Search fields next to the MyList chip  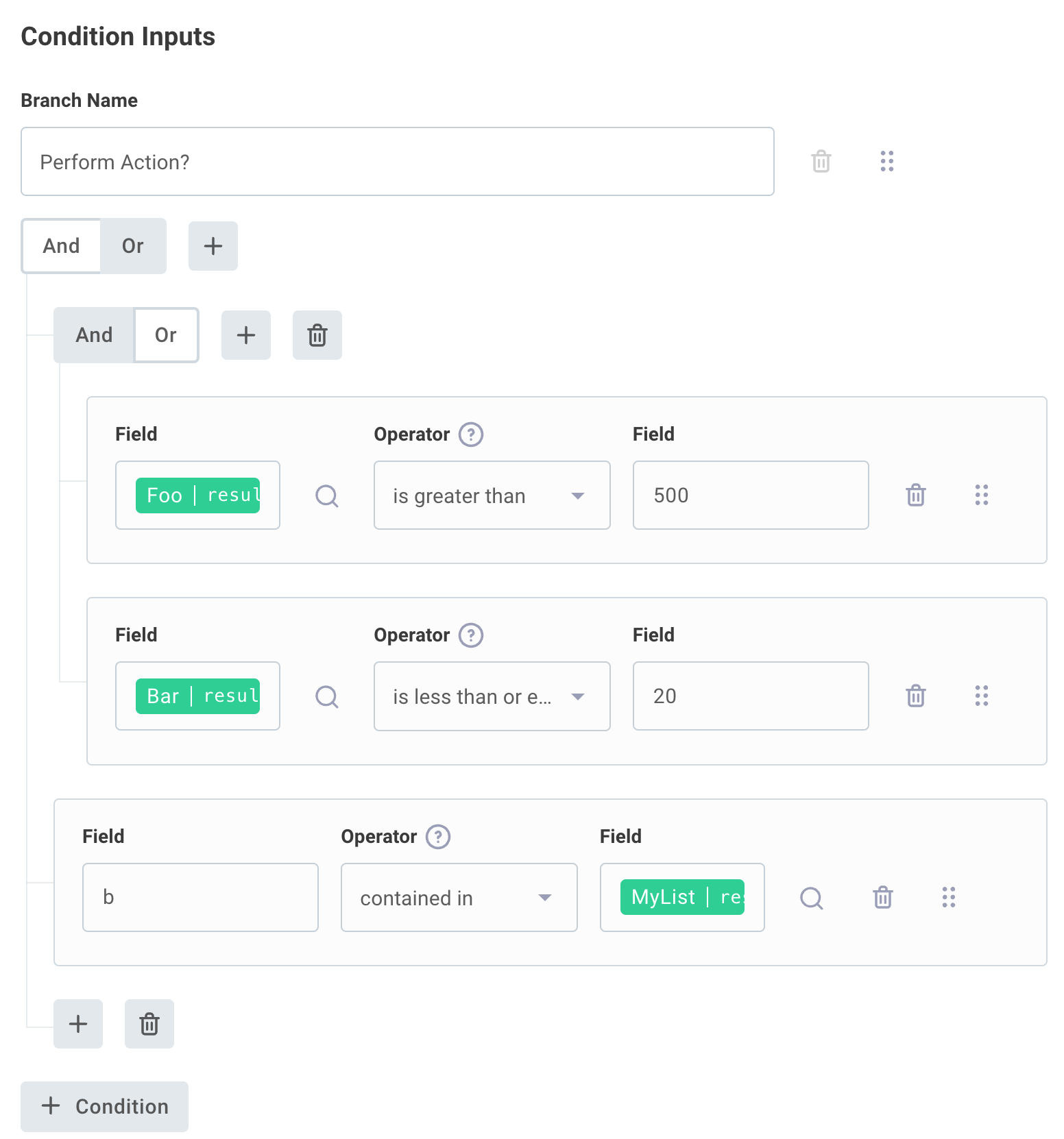pyautogui.click(x=812, y=898)
